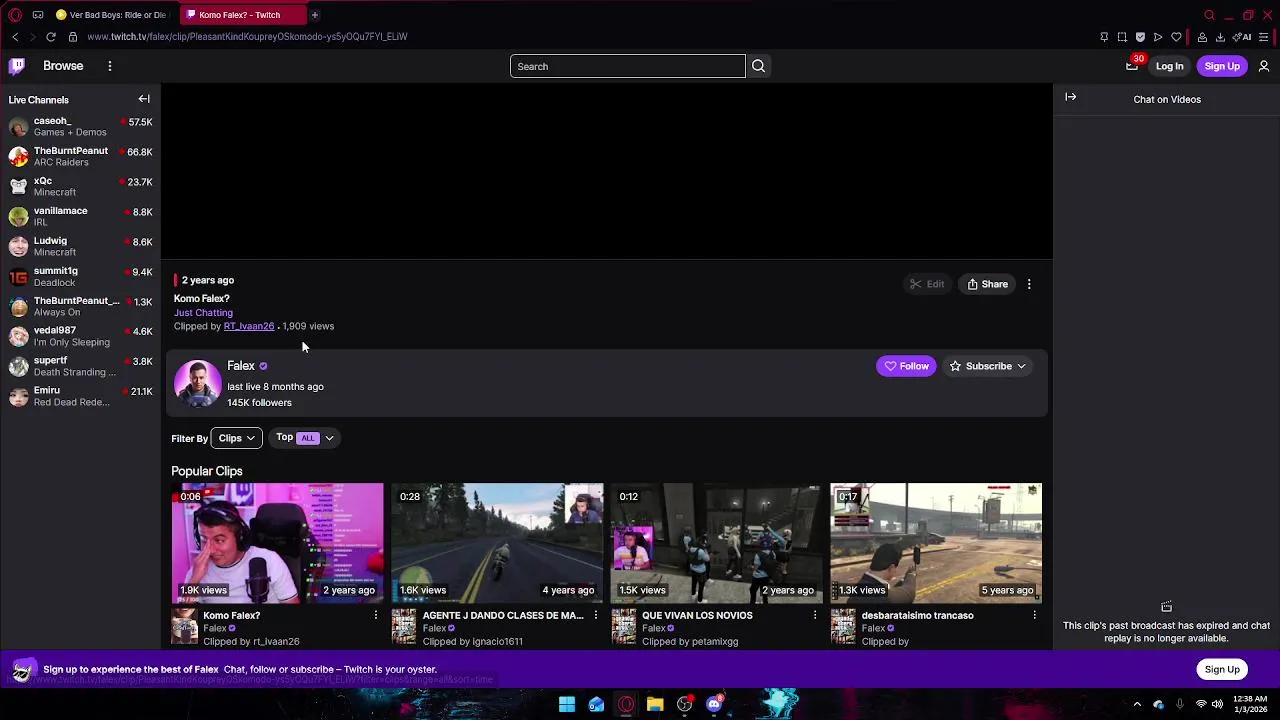Focus the Twitch search field

click(x=627, y=66)
